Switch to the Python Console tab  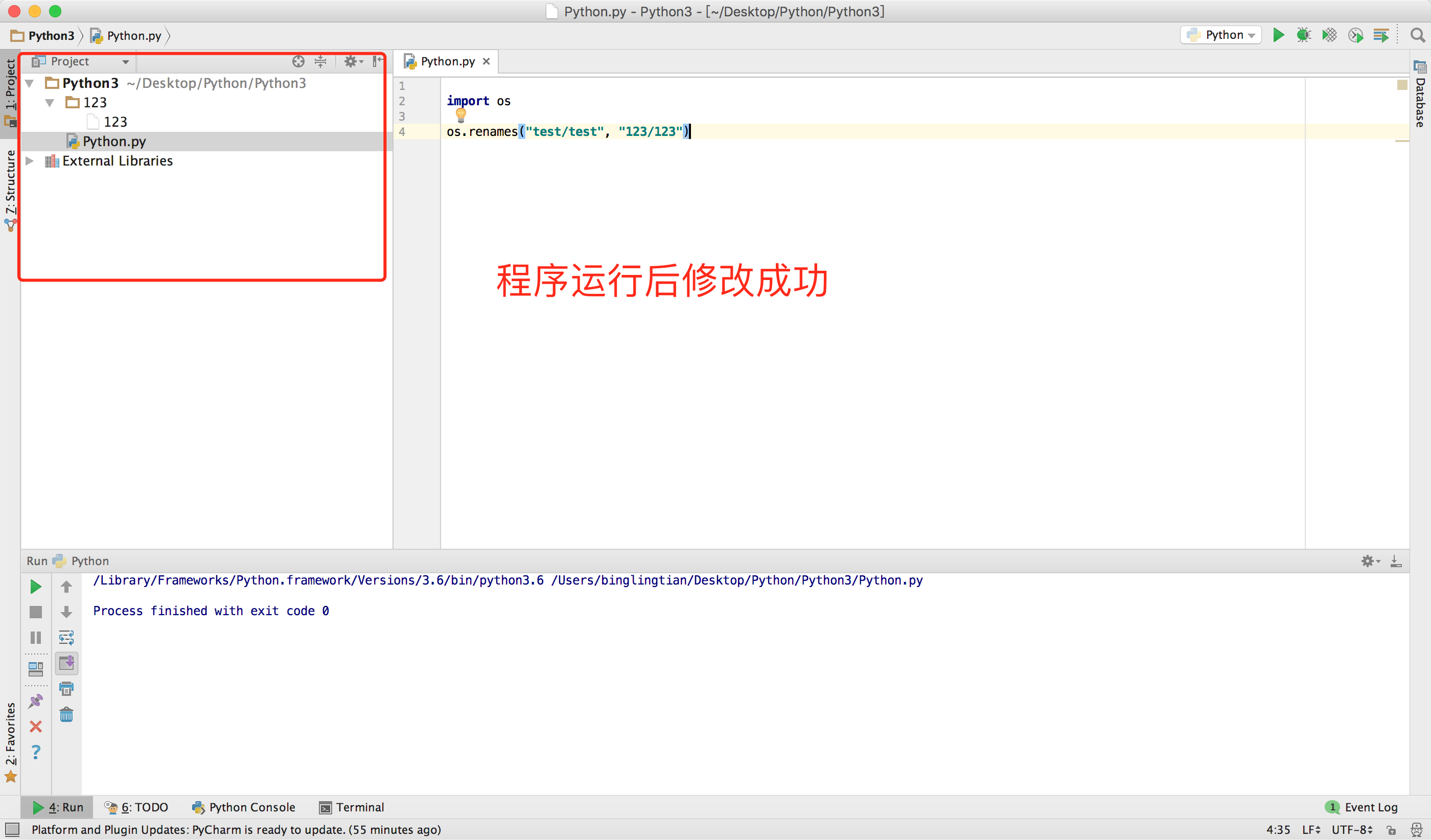(244, 807)
